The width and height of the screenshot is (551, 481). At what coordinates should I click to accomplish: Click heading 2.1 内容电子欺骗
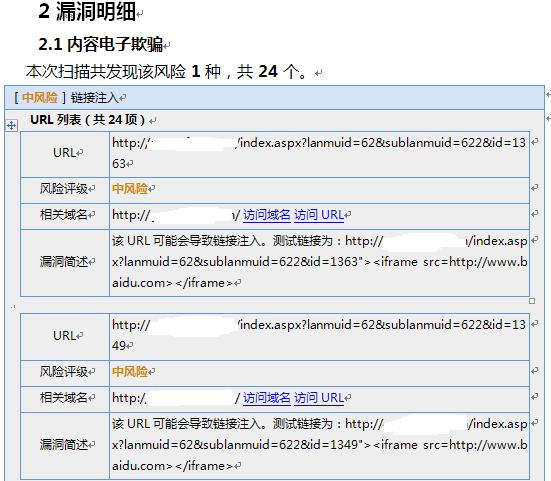tap(101, 45)
